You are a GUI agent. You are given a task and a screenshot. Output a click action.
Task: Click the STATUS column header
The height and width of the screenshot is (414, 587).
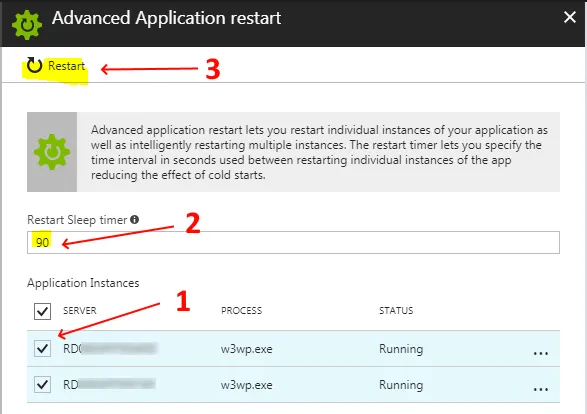point(396,311)
